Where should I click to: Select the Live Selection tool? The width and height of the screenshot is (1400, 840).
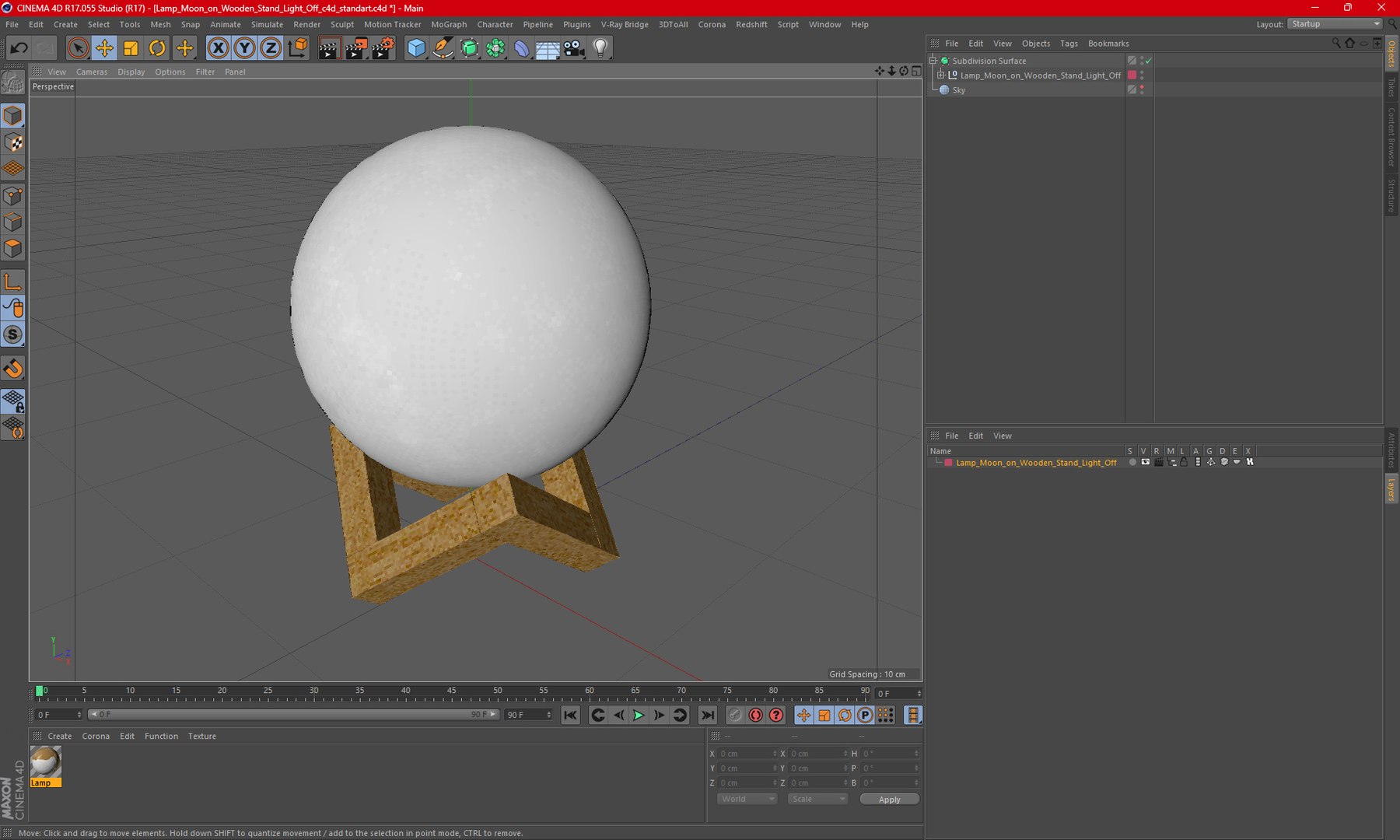(x=78, y=48)
